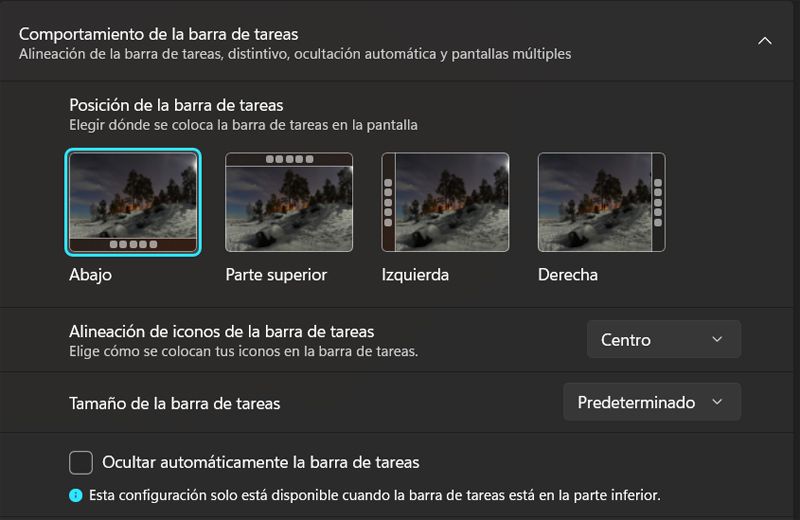Select the Parte superior taskbar position thumbnail
This screenshot has width=800, height=520.
click(x=289, y=202)
